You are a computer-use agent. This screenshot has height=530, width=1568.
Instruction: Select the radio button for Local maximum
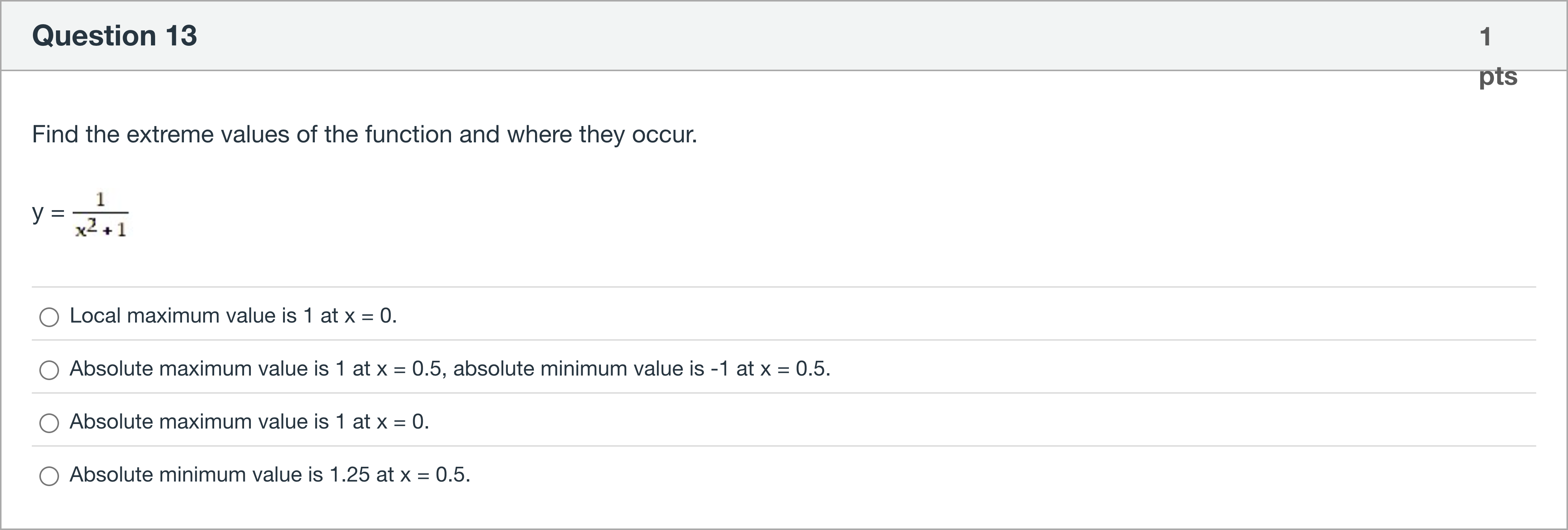click(x=49, y=317)
